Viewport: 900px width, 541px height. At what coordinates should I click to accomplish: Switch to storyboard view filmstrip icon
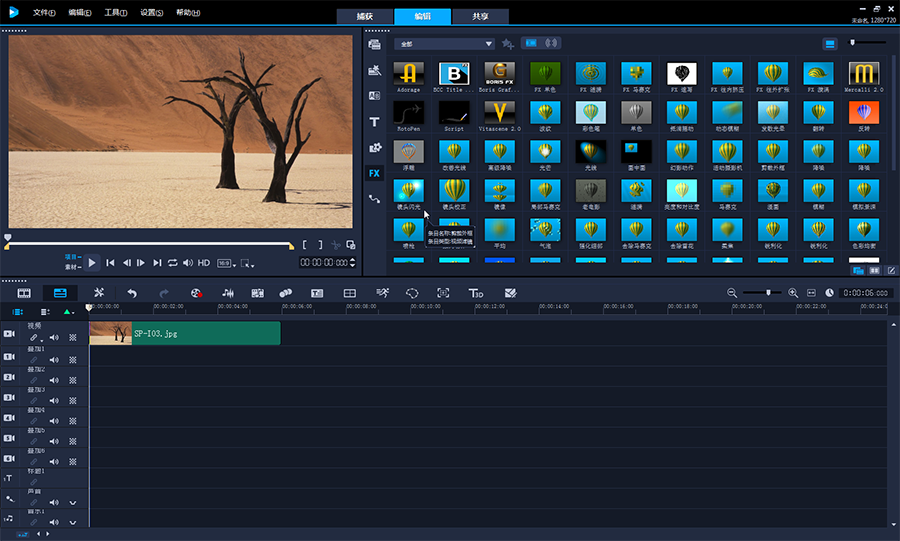click(x=24, y=293)
